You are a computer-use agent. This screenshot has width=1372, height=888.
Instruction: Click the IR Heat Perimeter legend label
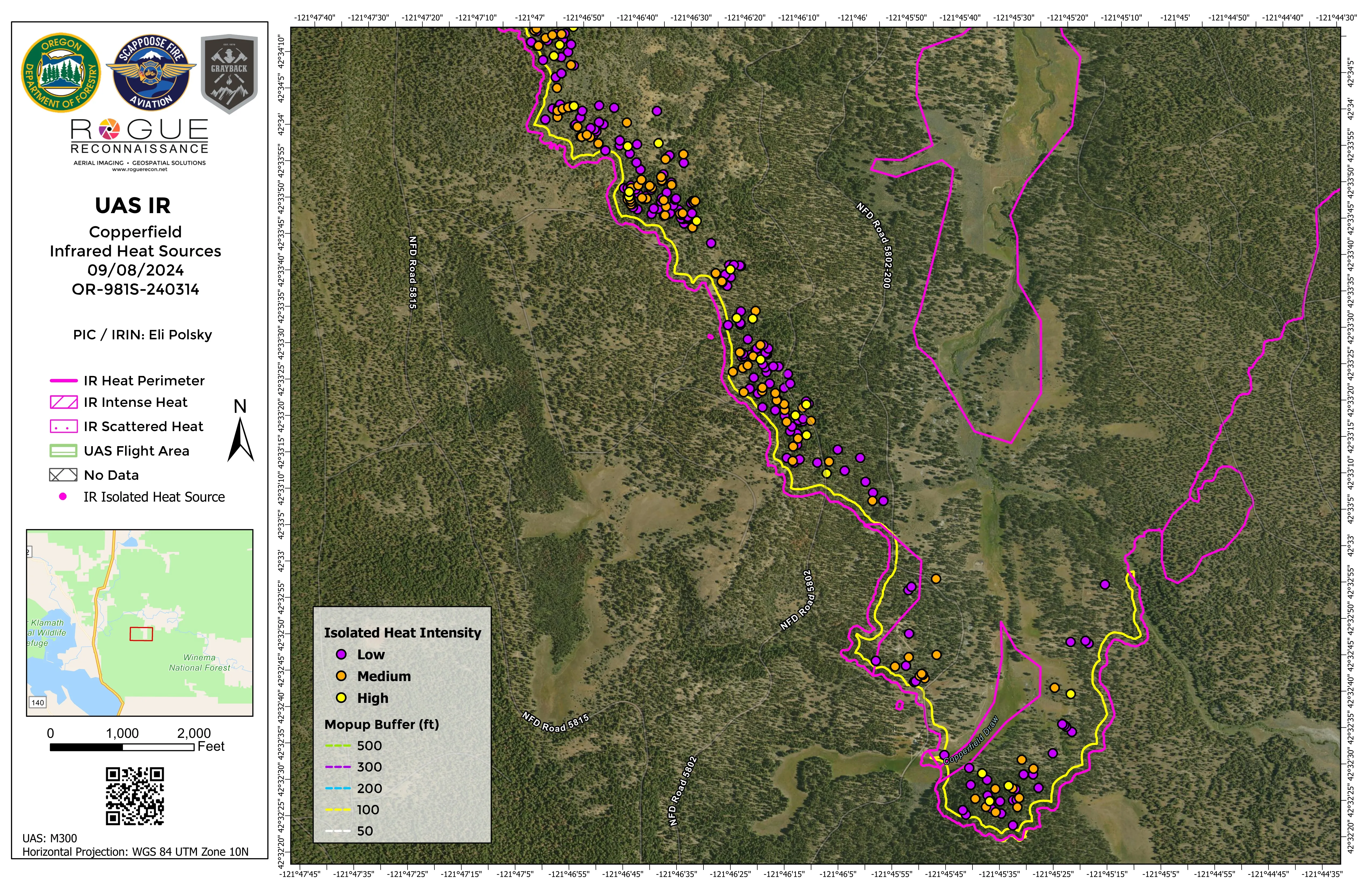click(144, 380)
